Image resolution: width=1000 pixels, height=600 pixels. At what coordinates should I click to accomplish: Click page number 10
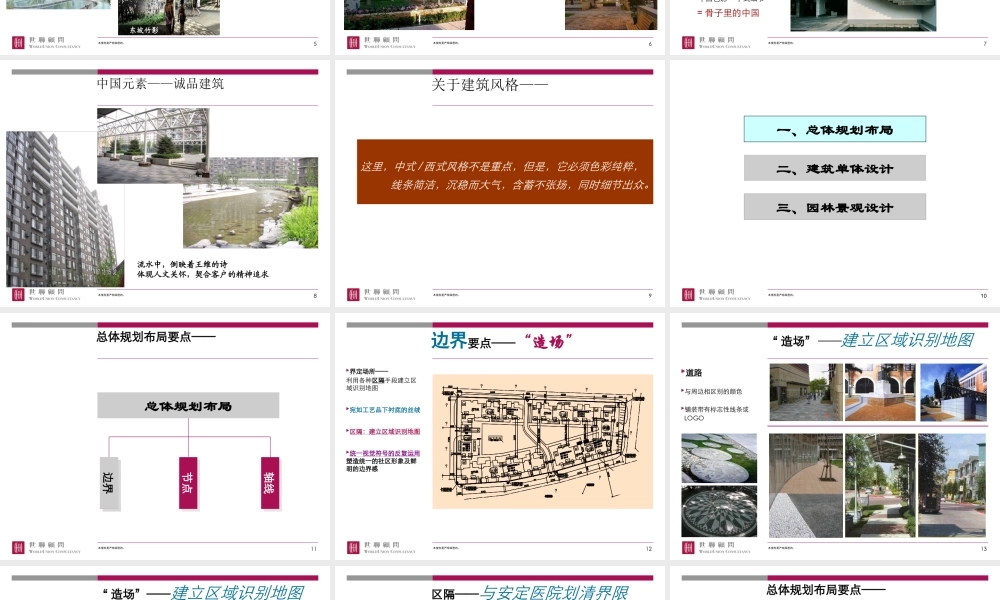coord(983,295)
